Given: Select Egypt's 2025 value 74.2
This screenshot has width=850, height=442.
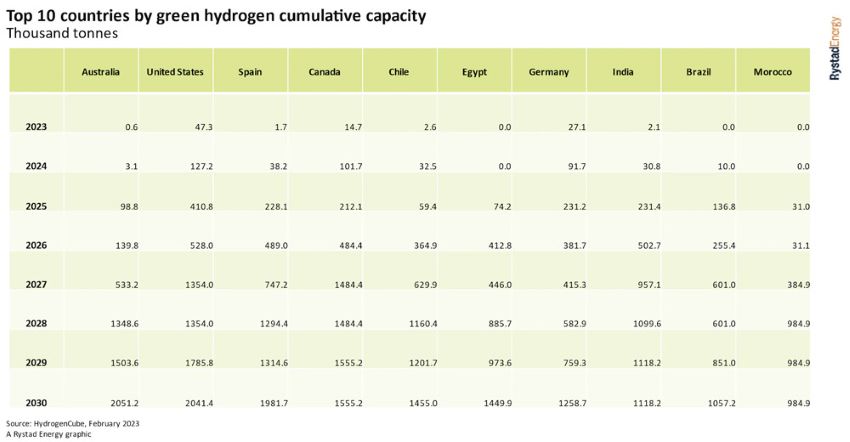Looking at the screenshot, I should coord(502,206).
